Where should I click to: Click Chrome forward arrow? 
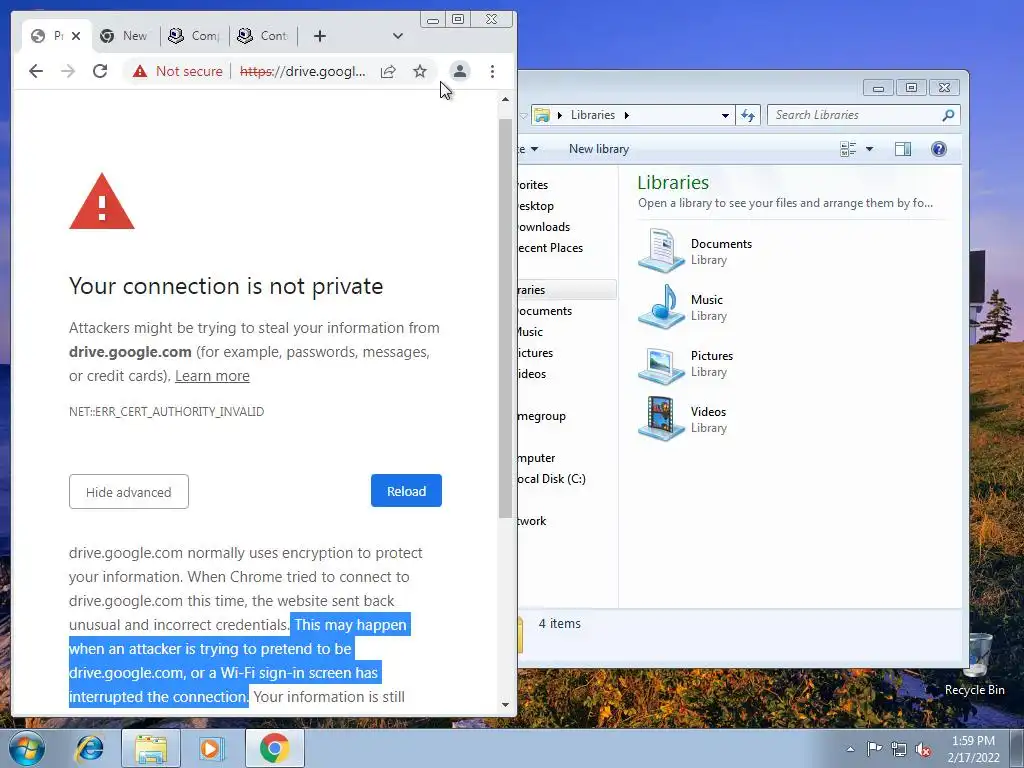pos(68,71)
